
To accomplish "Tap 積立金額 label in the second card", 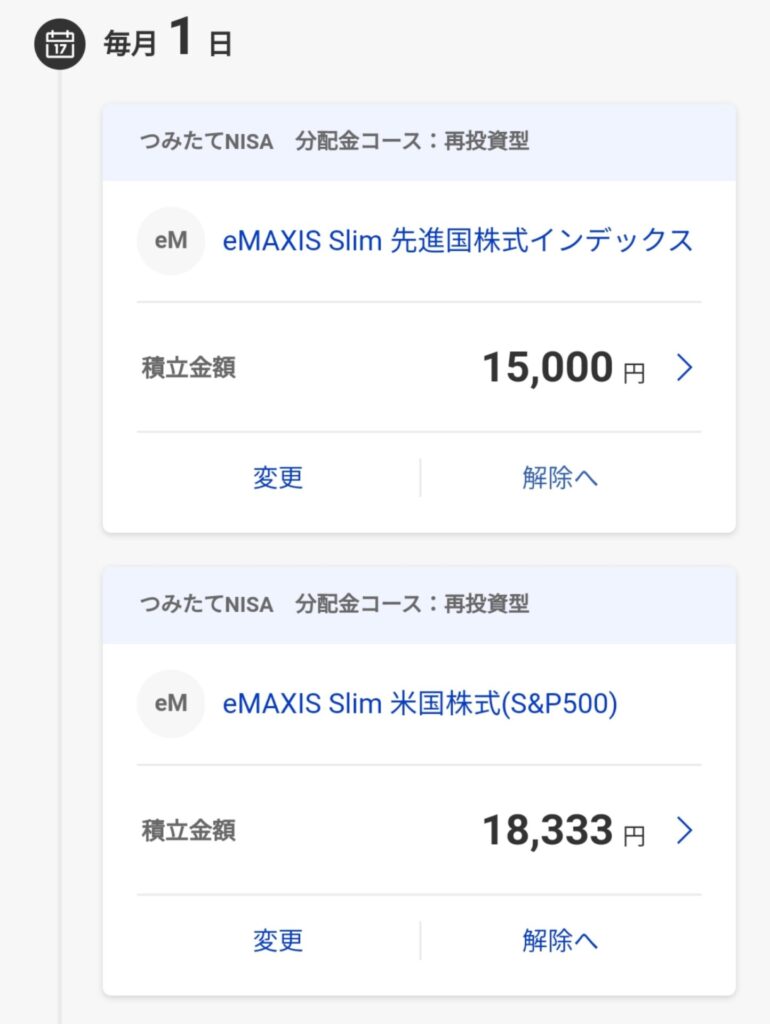I will [x=189, y=831].
